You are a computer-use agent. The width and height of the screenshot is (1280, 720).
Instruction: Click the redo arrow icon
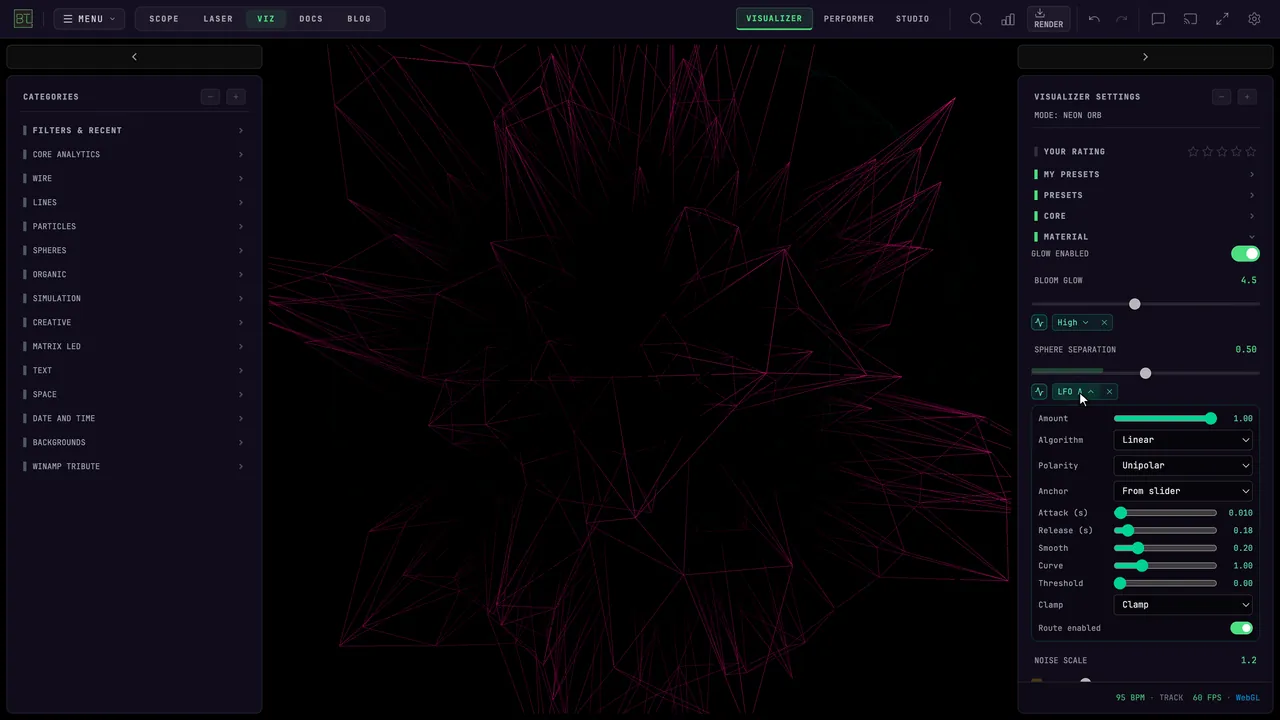coord(1122,19)
